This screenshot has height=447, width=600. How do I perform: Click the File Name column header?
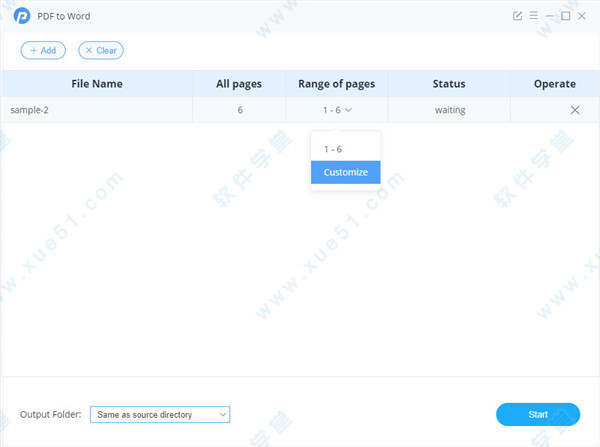(97, 84)
